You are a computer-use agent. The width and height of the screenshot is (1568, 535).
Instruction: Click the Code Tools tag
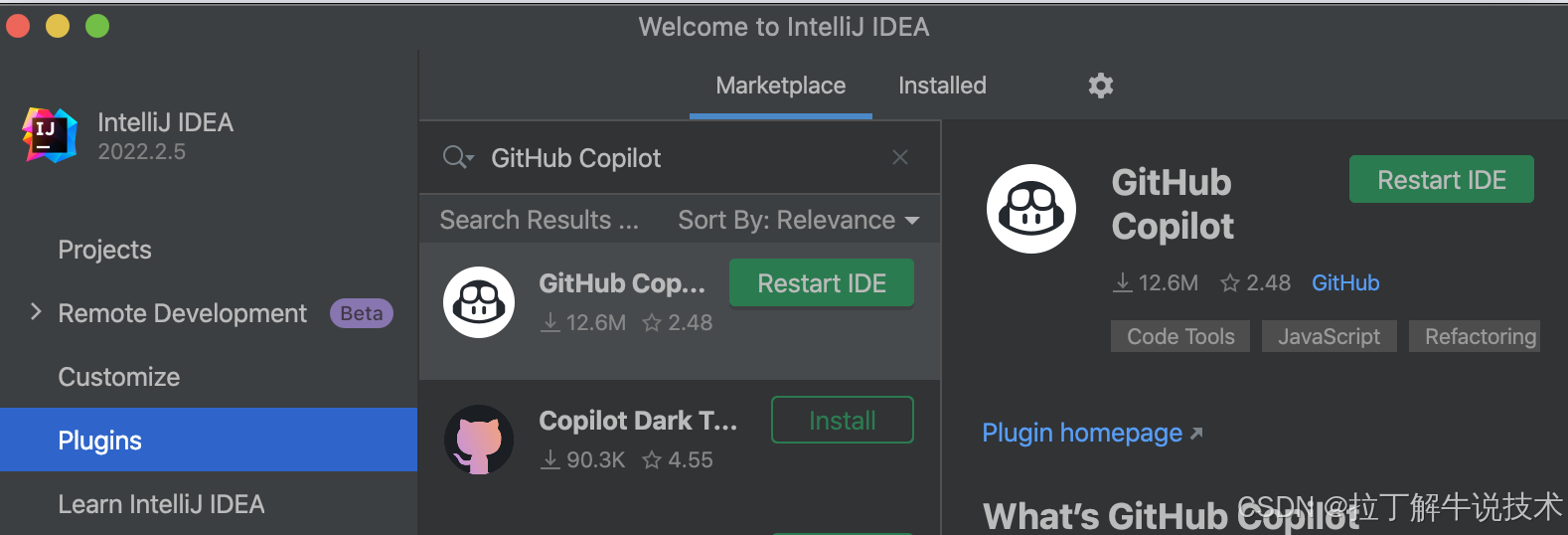coord(1180,336)
